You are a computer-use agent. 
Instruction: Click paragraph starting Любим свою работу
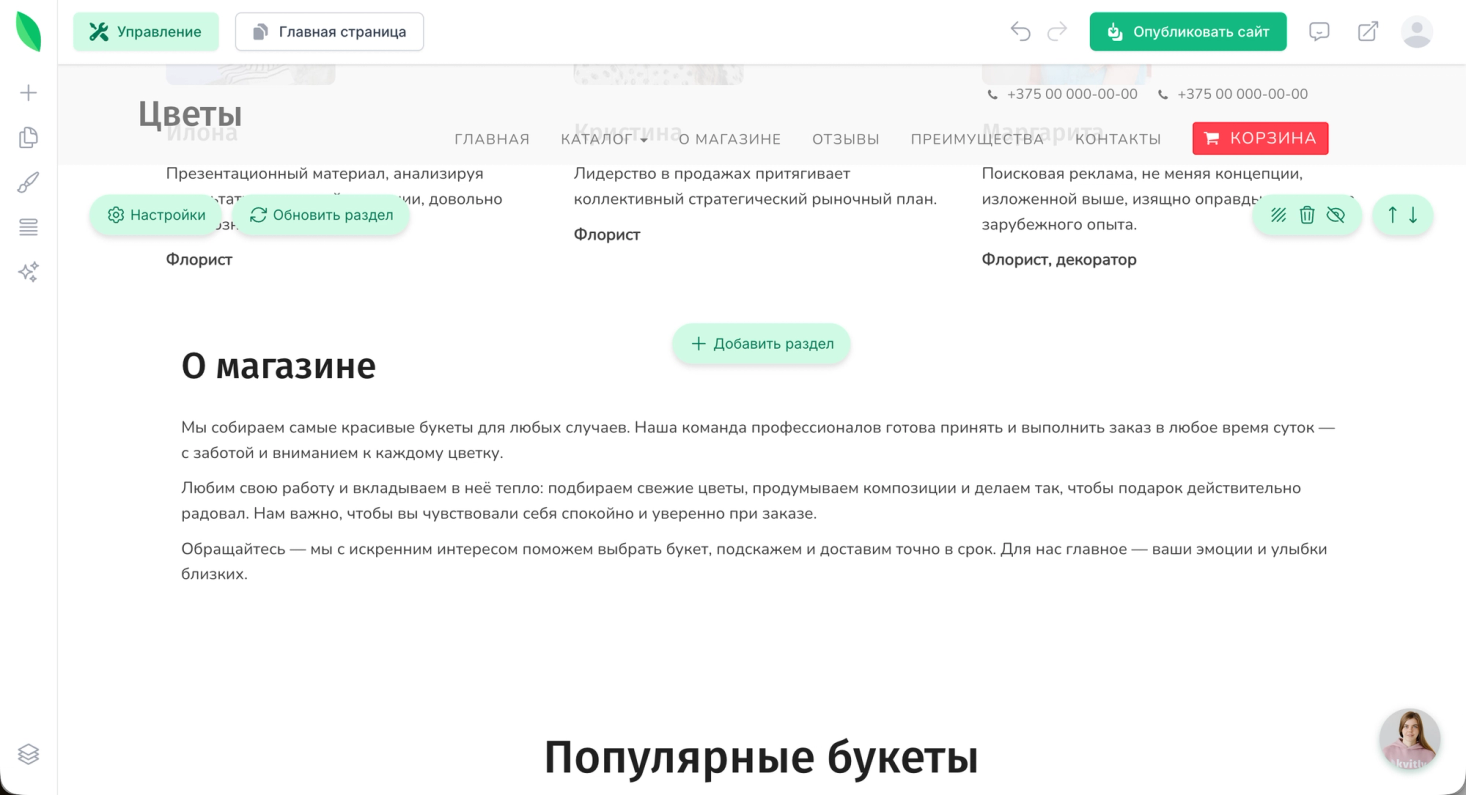coord(741,501)
